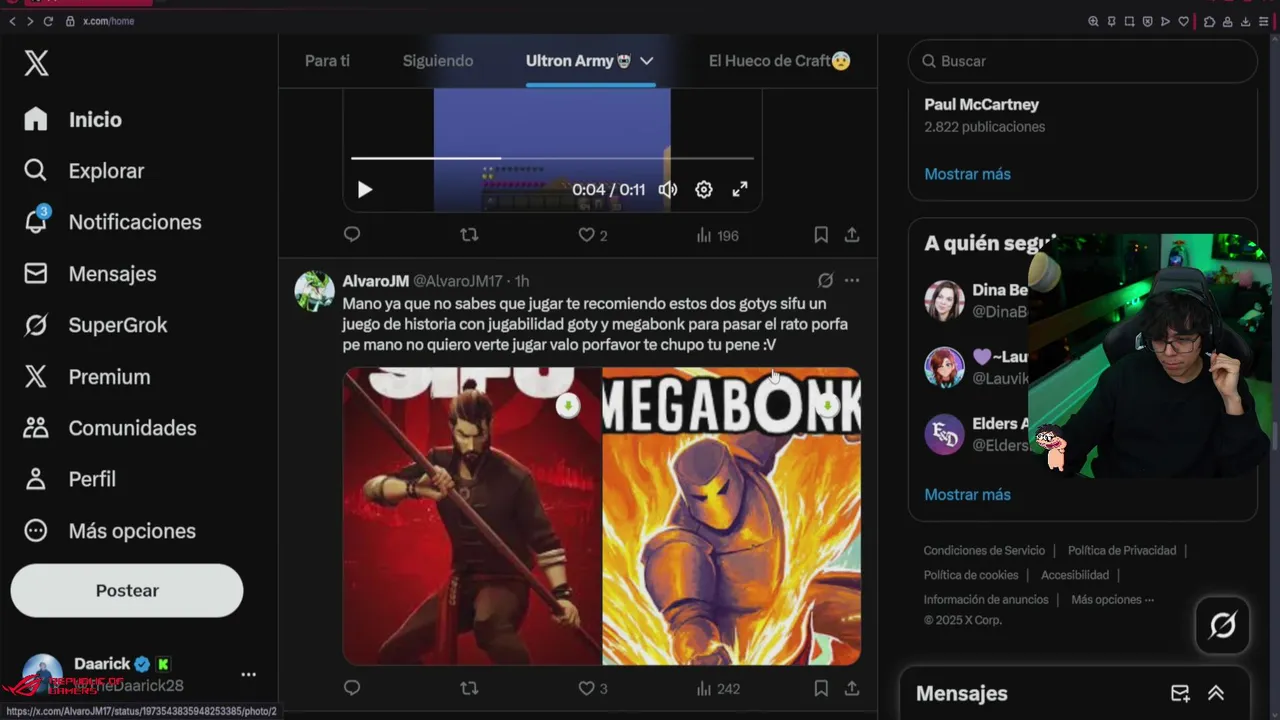
Task: Open the MEGABONK image in the post
Action: pyautogui.click(x=732, y=516)
